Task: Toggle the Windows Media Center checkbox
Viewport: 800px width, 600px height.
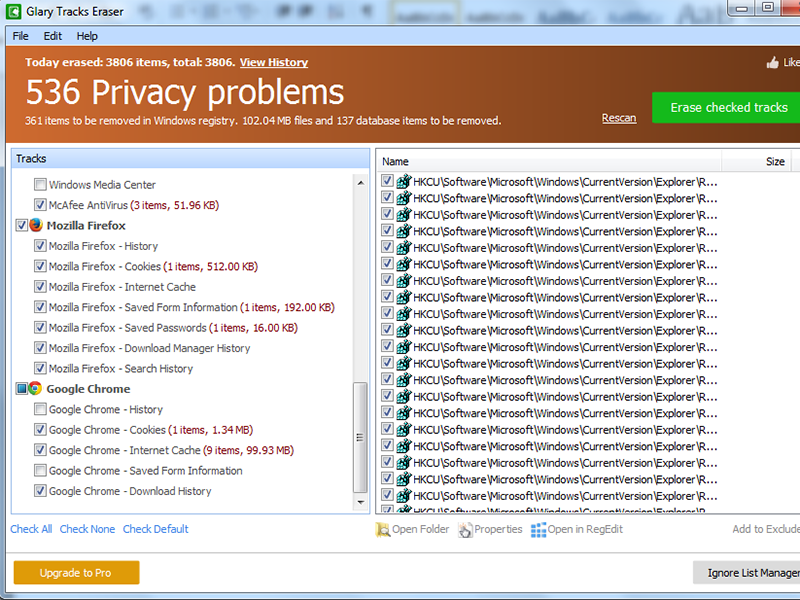Action: (40, 184)
